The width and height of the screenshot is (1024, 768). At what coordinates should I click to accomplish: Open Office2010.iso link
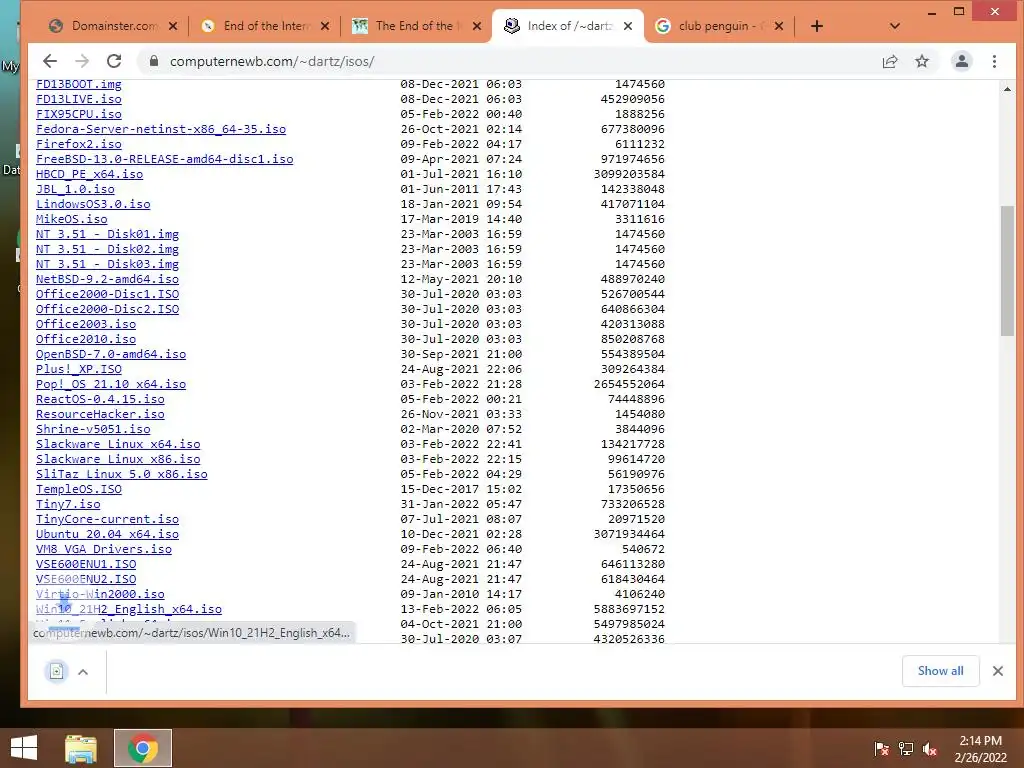[x=86, y=340]
